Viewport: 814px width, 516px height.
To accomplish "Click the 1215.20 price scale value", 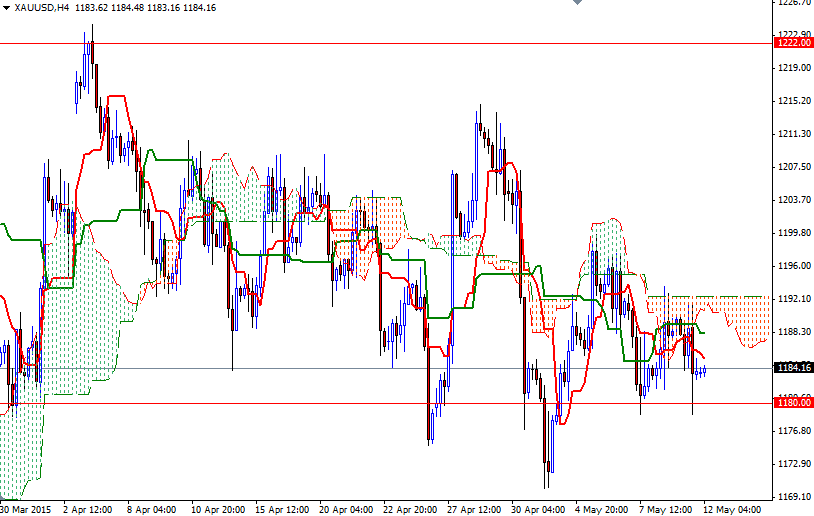I will 792,101.
